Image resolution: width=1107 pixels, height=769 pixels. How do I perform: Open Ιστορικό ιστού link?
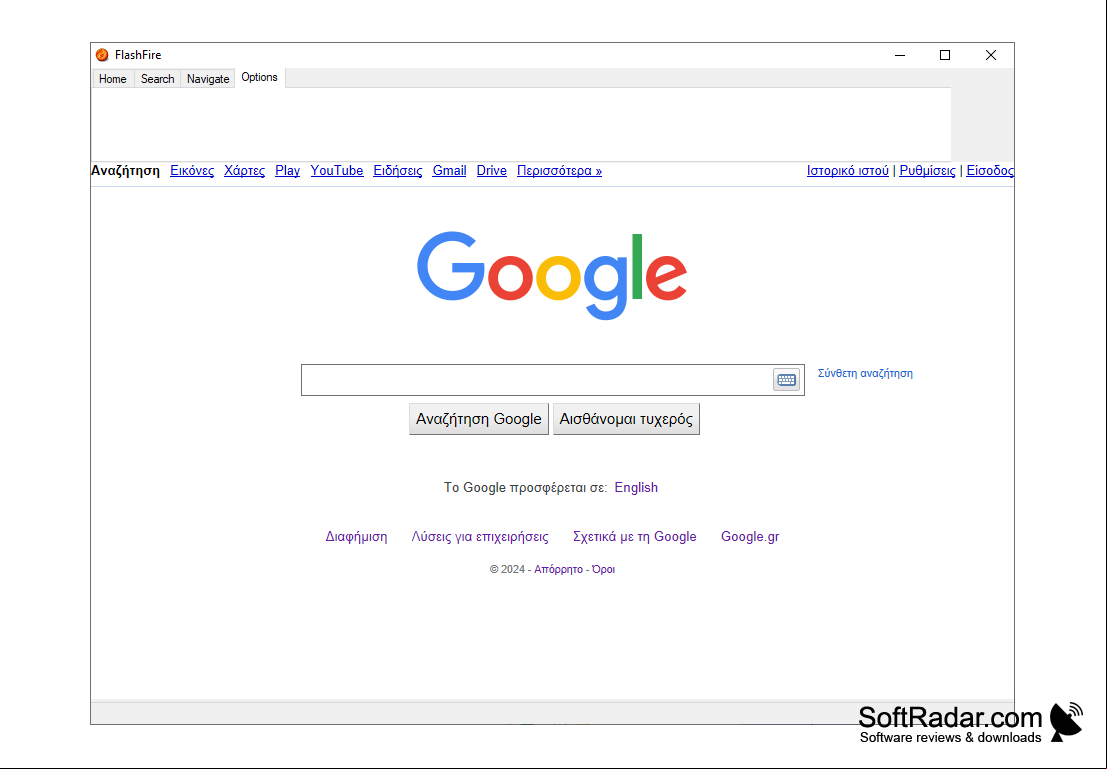pos(848,171)
